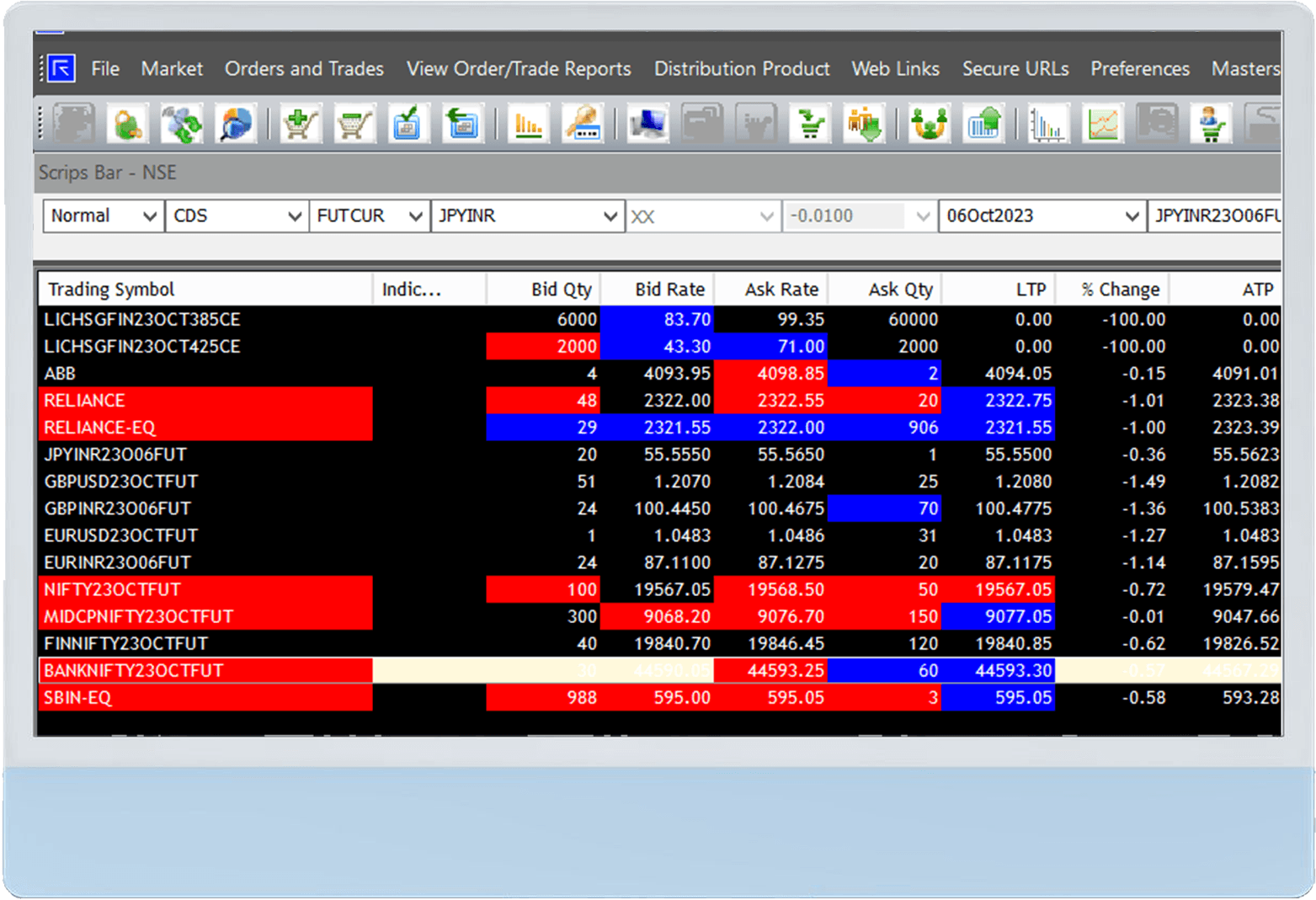
Task: Open the Market menu
Action: (x=172, y=69)
